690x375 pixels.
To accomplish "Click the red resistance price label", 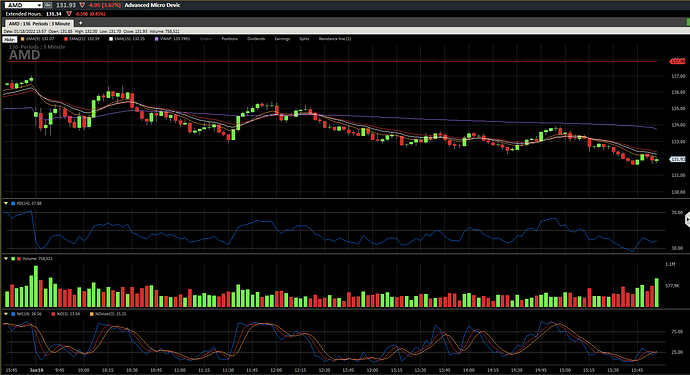I will coord(678,62).
